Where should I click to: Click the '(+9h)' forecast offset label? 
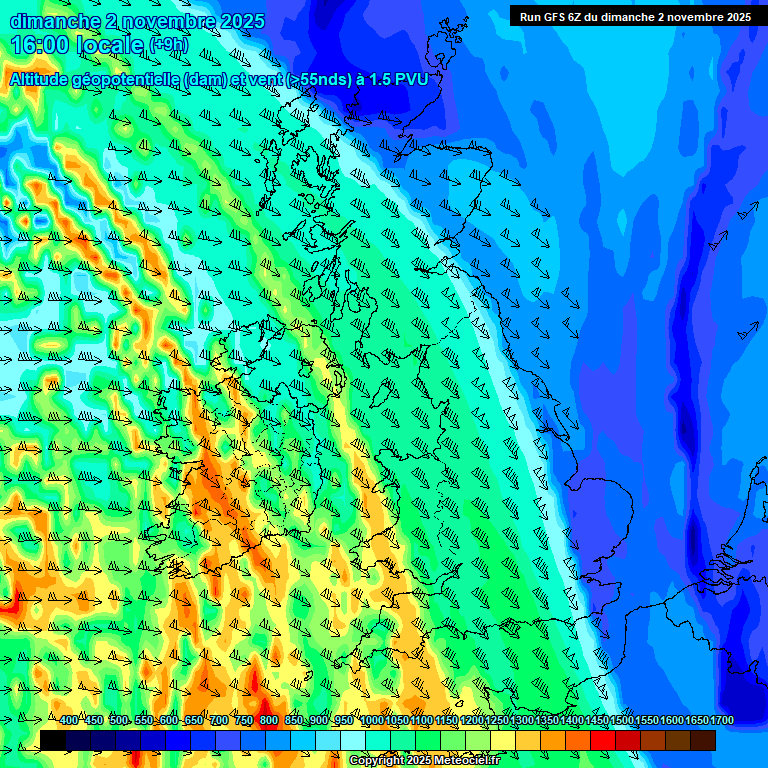pos(168,46)
